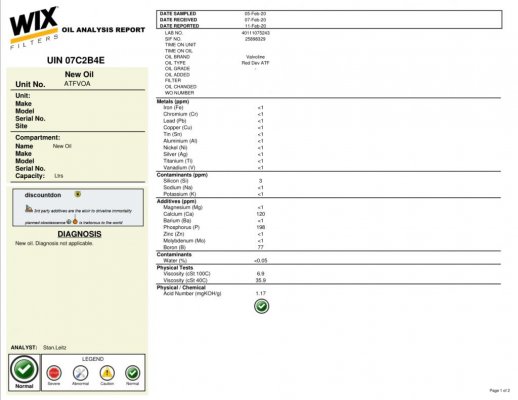Click the globe icon in signature box
The height and width of the screenshot is (400, 518).
tap(69, 222)
